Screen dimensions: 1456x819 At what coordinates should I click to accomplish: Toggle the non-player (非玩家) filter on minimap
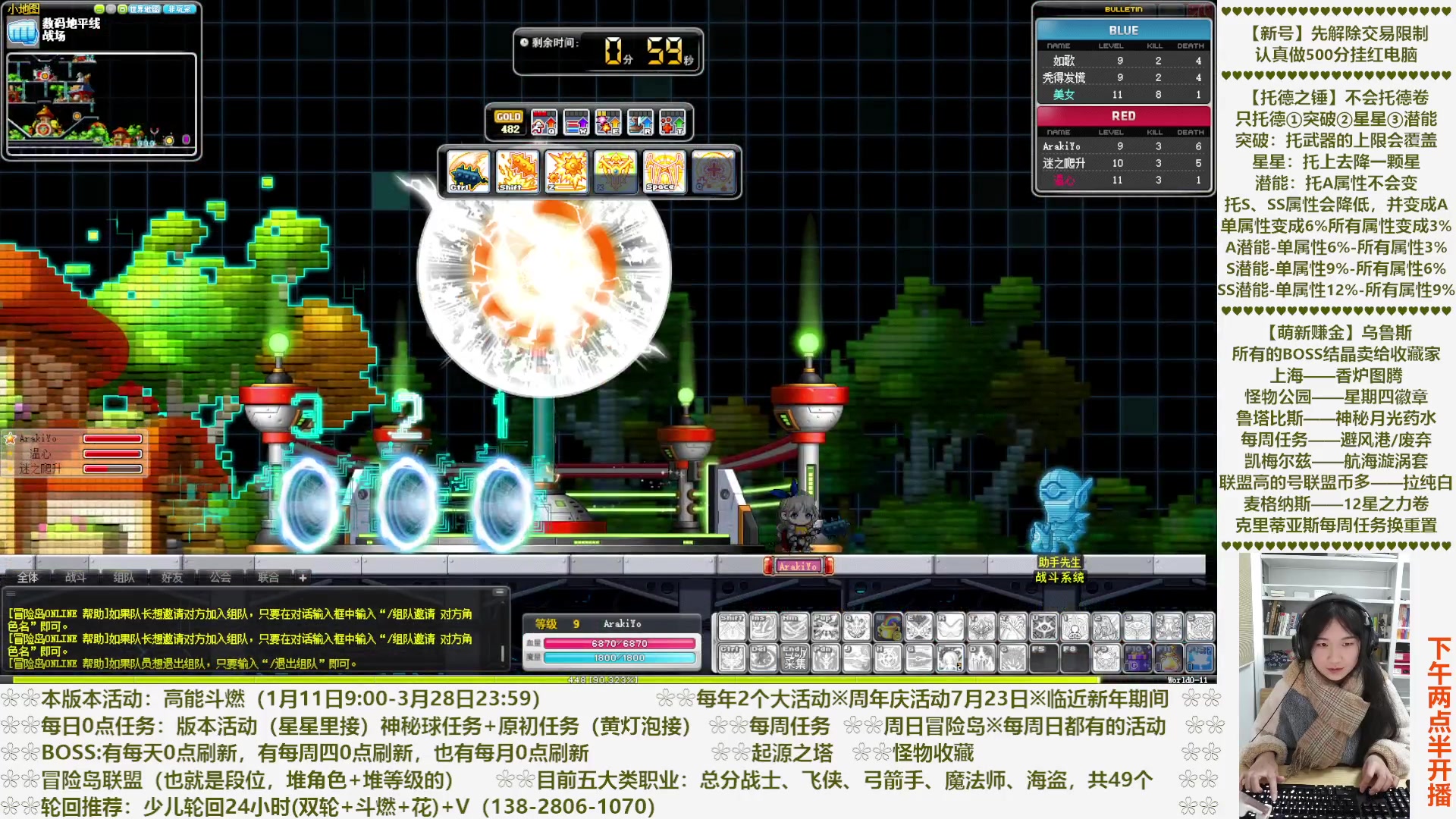pyautogui.click(x=180, y=9)
